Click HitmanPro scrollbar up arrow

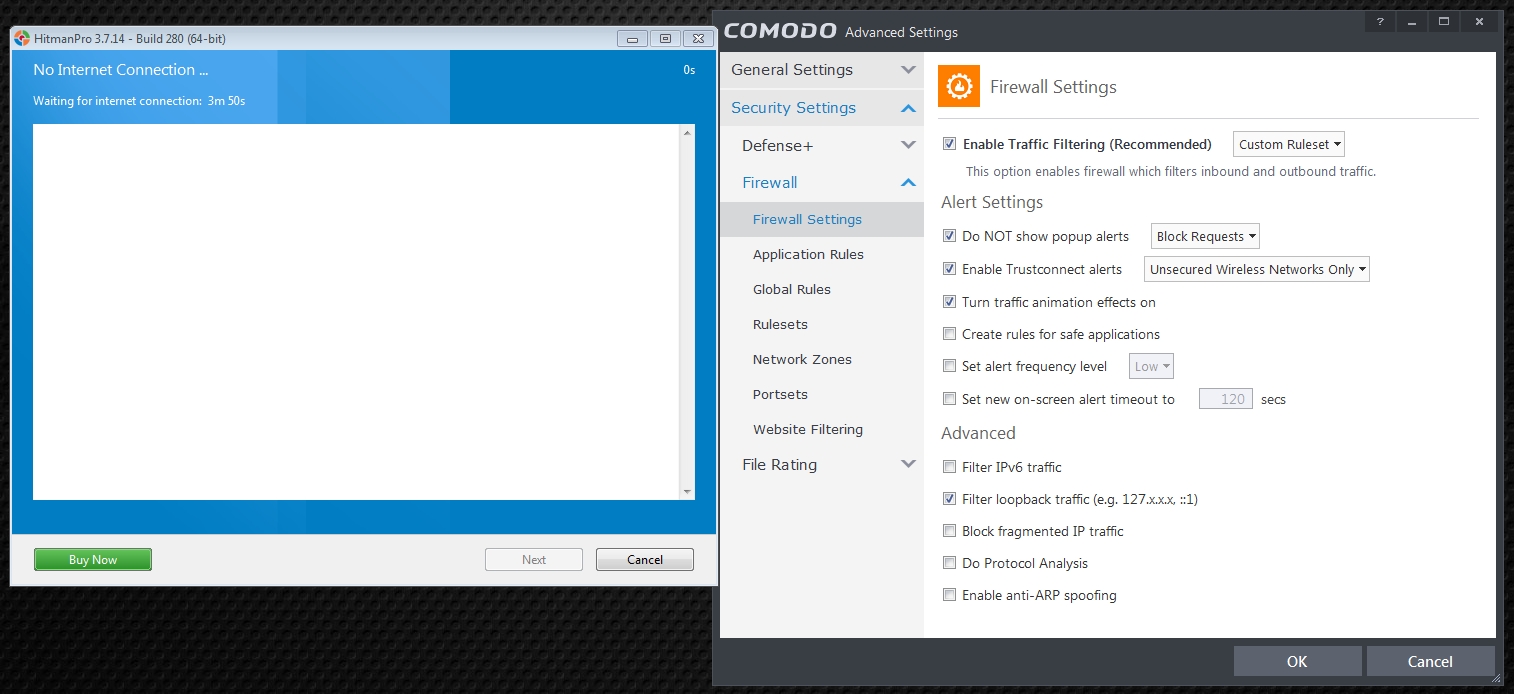coord(687,133)
